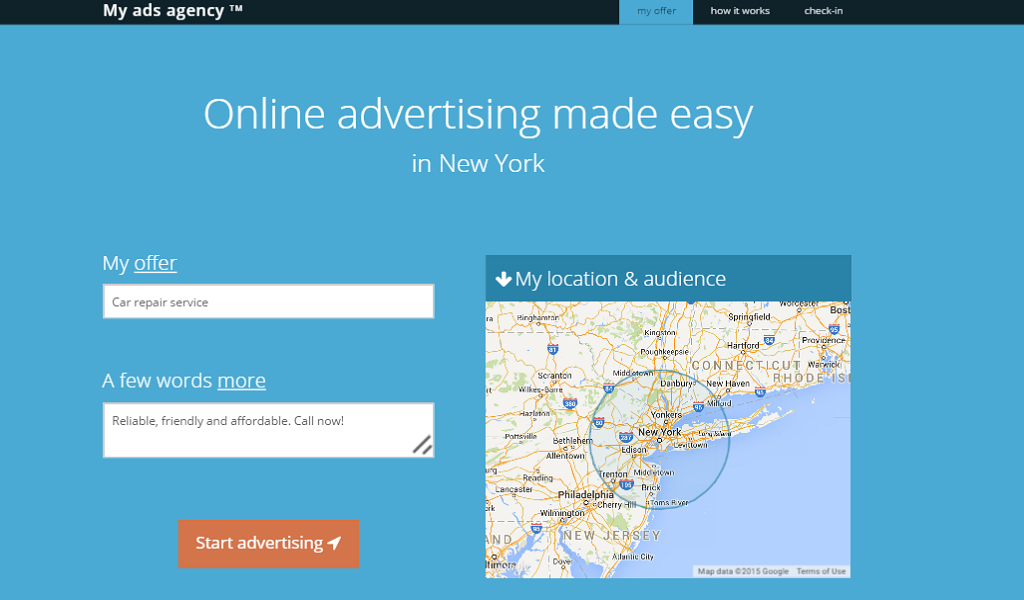Click the I-195 shield near Trenton
Viewport: 1024px width, 600px height.
click(626, 484)
